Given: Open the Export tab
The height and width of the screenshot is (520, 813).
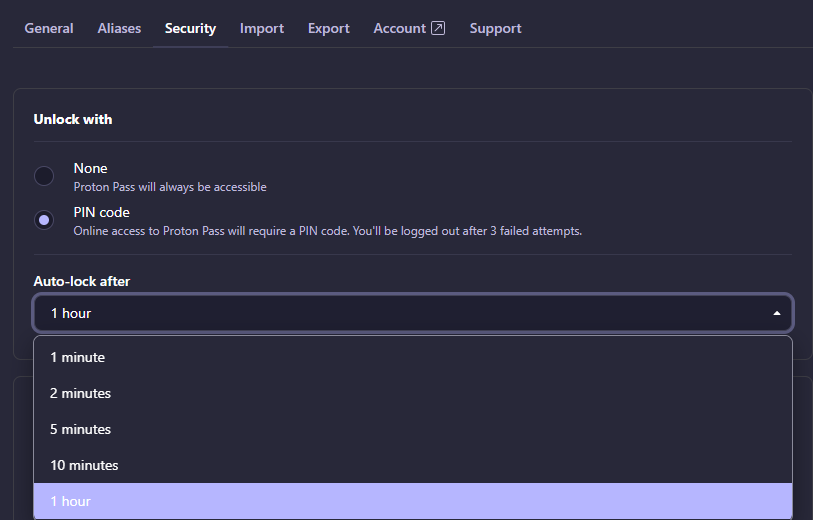Looking at the screenshot, I should 329,28.
